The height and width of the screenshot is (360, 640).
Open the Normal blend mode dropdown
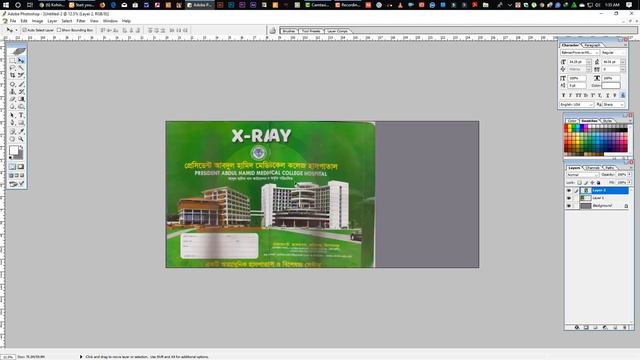click(x=582, y=175)
